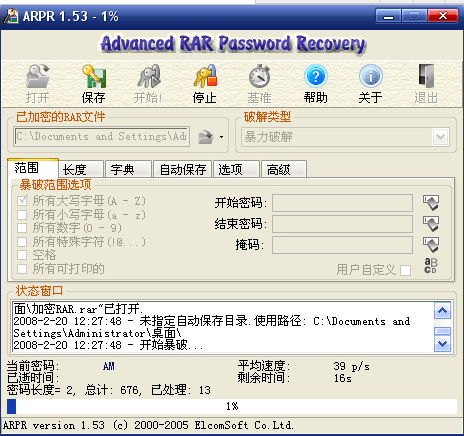Toggle 所有大写字母 (A - Z) checkbox
The width and height of the screenshot is (464, 436).
point(22,201)
